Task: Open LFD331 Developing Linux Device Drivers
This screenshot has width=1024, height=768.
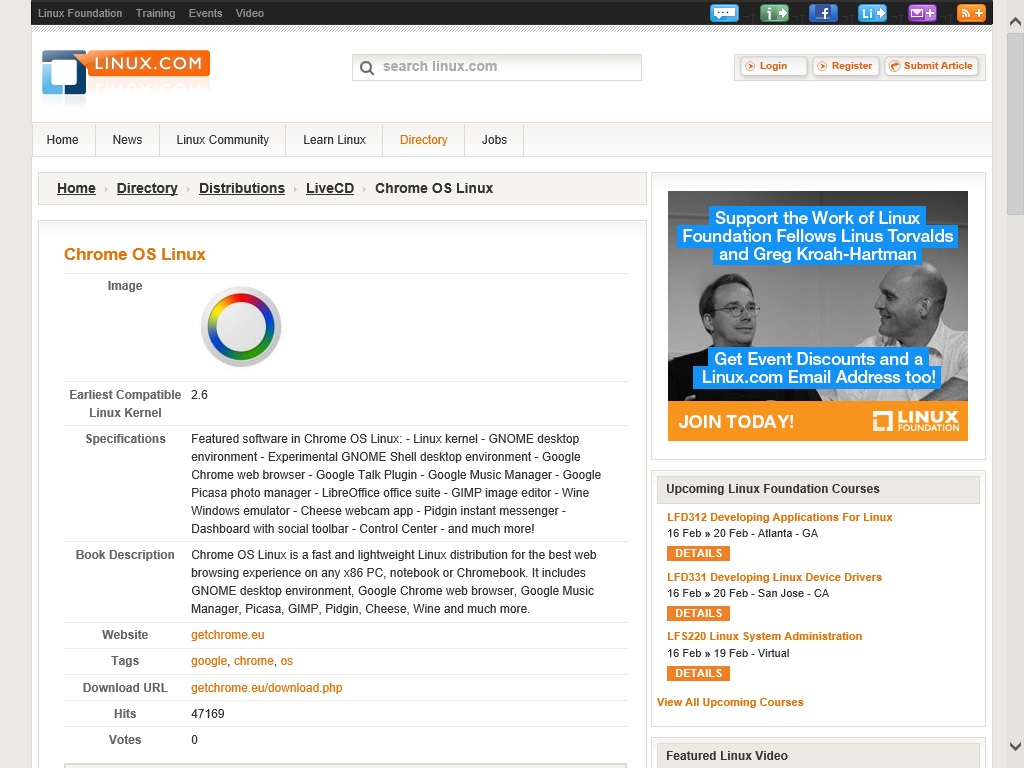Action: [x=774, y=577]
